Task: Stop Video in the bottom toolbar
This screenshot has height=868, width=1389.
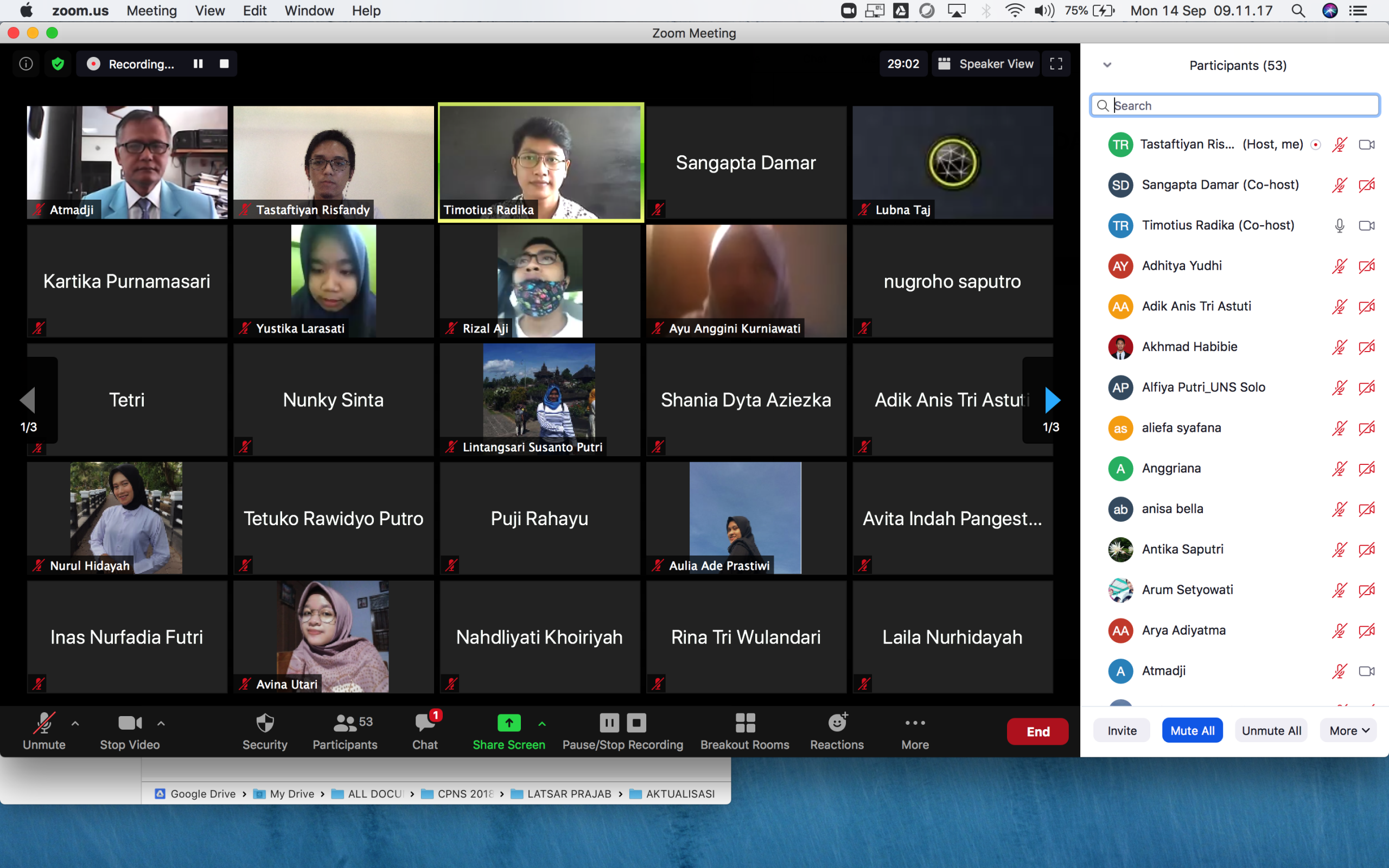Action: (130, 730)
